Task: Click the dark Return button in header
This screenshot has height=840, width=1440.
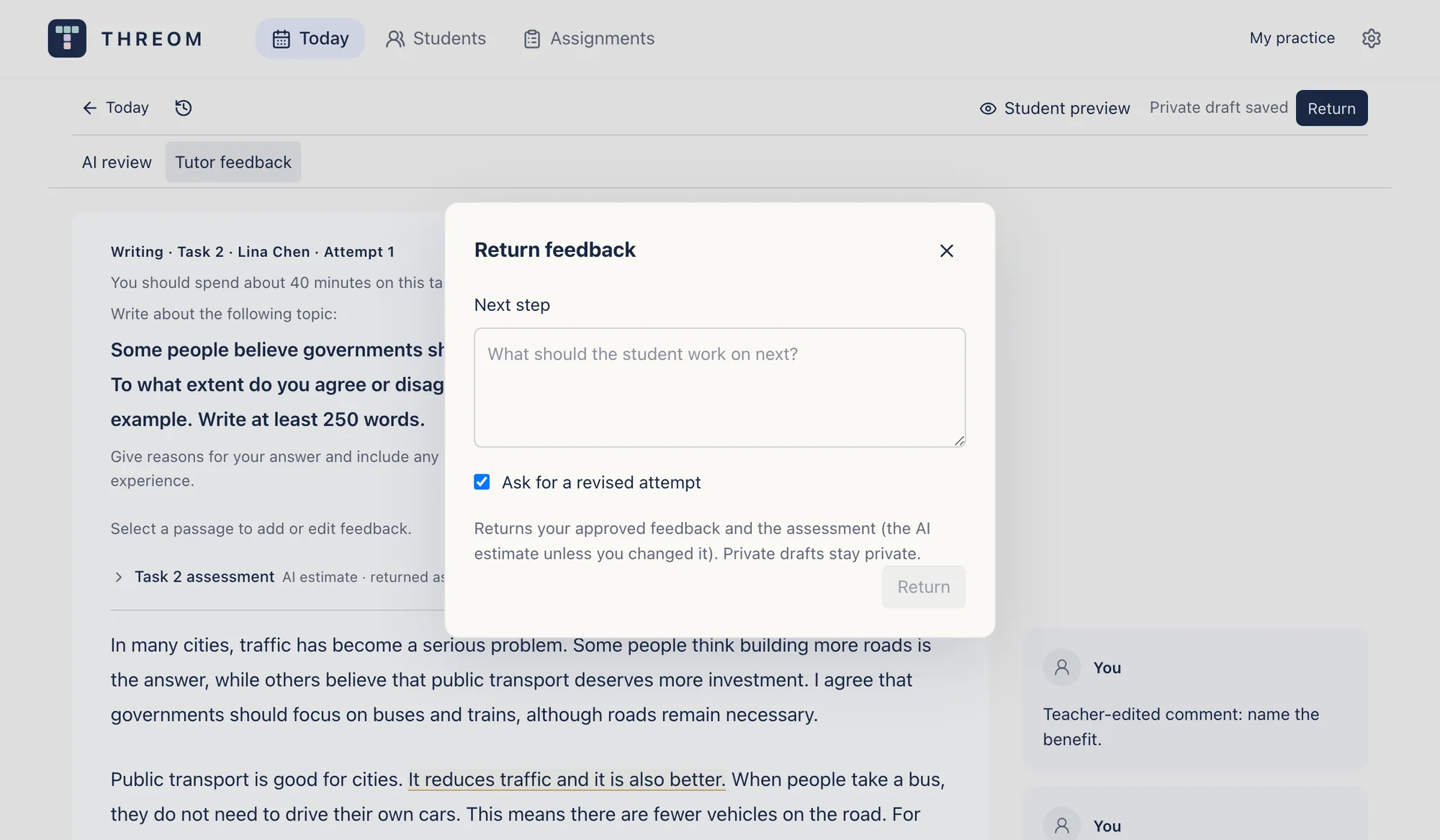Action: [x=1331, y=108]
